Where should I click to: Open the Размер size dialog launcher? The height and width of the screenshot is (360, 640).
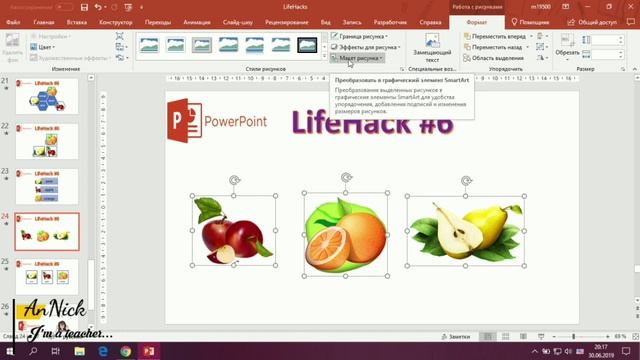622,69
